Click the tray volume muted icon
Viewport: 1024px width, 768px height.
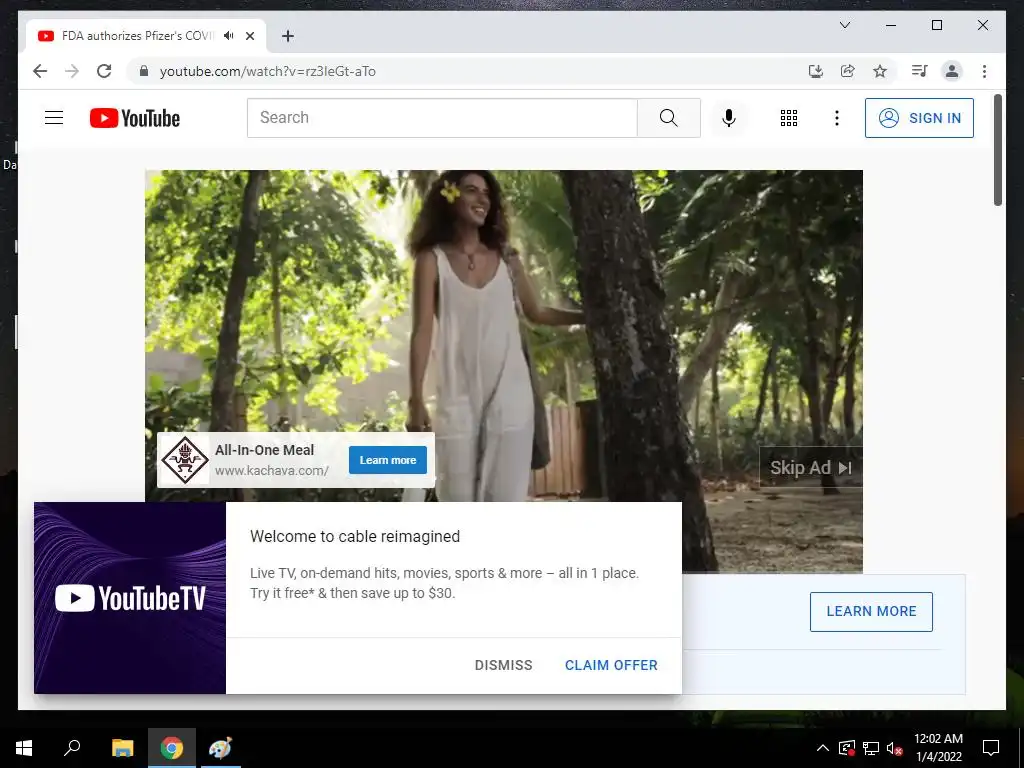coord(894,748)
